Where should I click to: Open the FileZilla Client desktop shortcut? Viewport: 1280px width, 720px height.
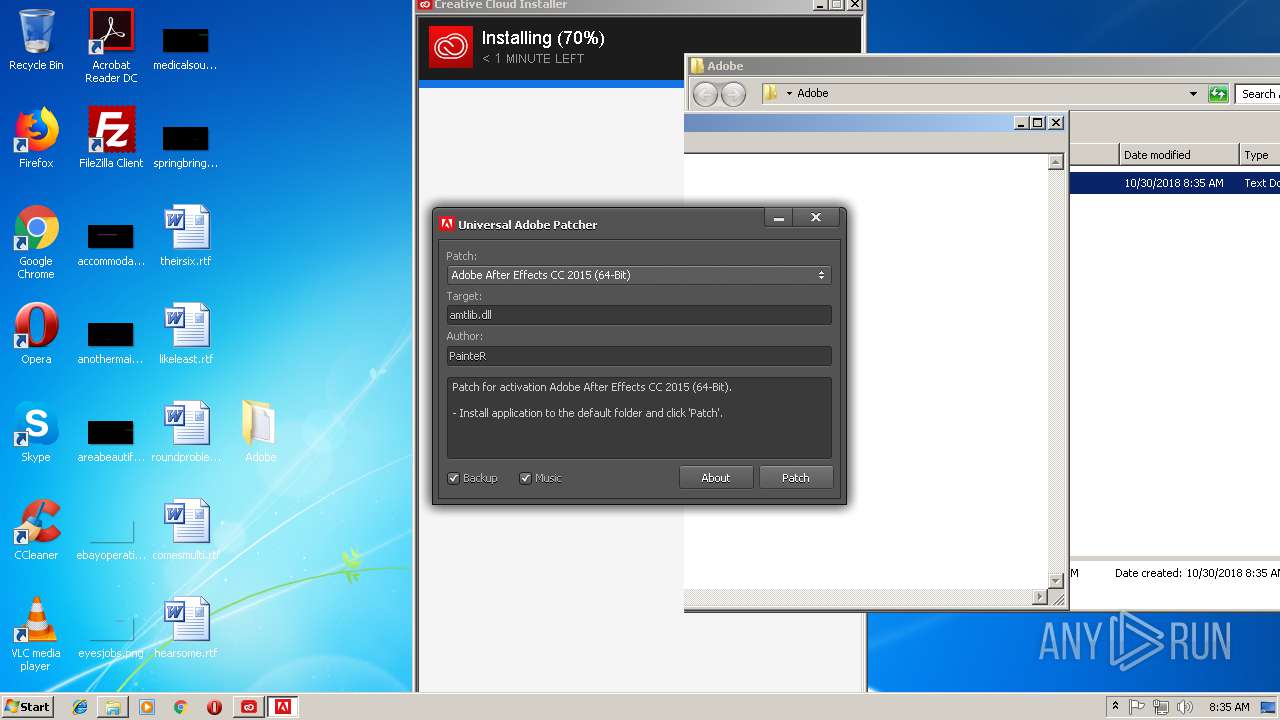tap(111, 138)
